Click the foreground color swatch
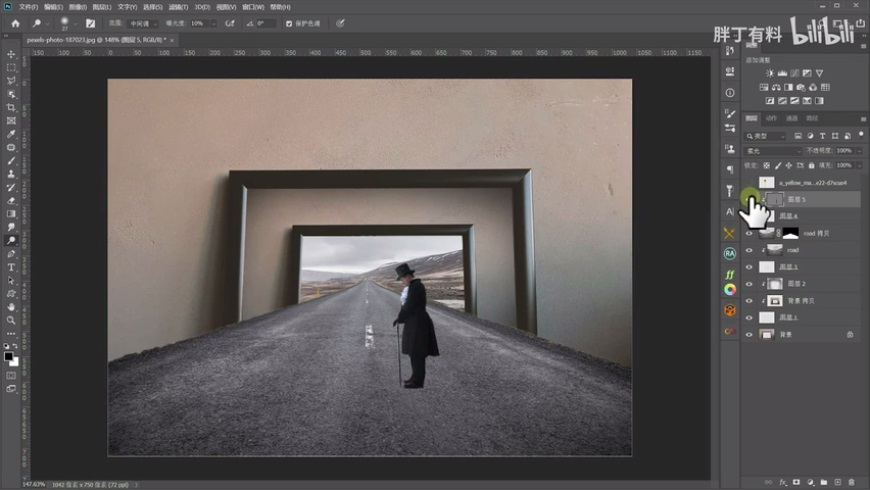The image size is (870, 490). [x=9, y=355]
